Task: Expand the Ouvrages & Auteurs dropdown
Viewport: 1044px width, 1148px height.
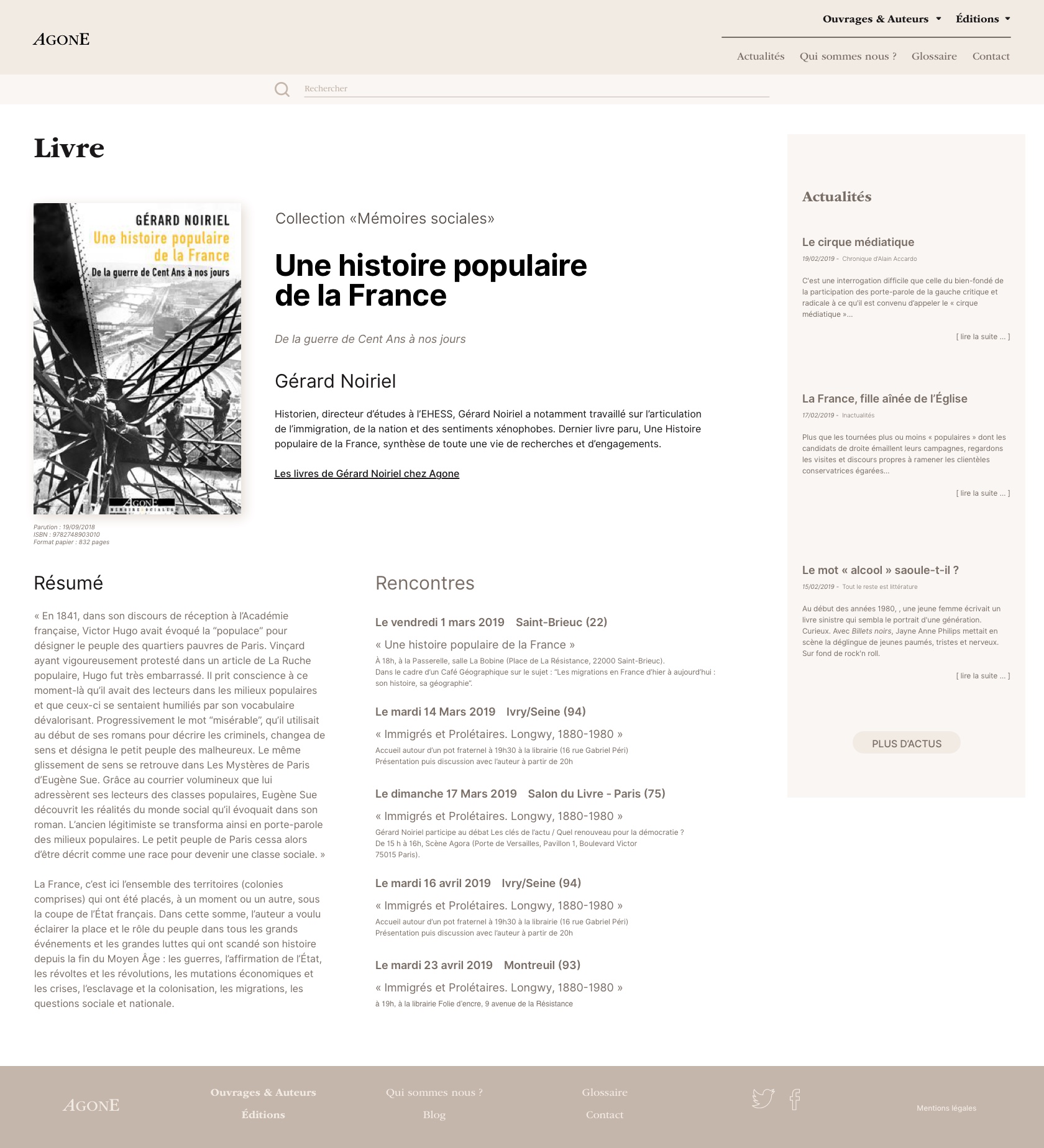Action: coord(881,19)
